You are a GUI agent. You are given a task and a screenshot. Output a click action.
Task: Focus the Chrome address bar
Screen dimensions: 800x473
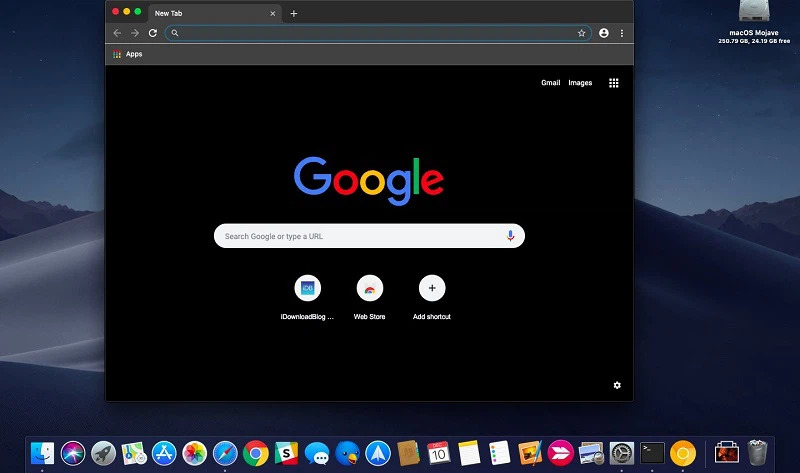coord(378,33)
